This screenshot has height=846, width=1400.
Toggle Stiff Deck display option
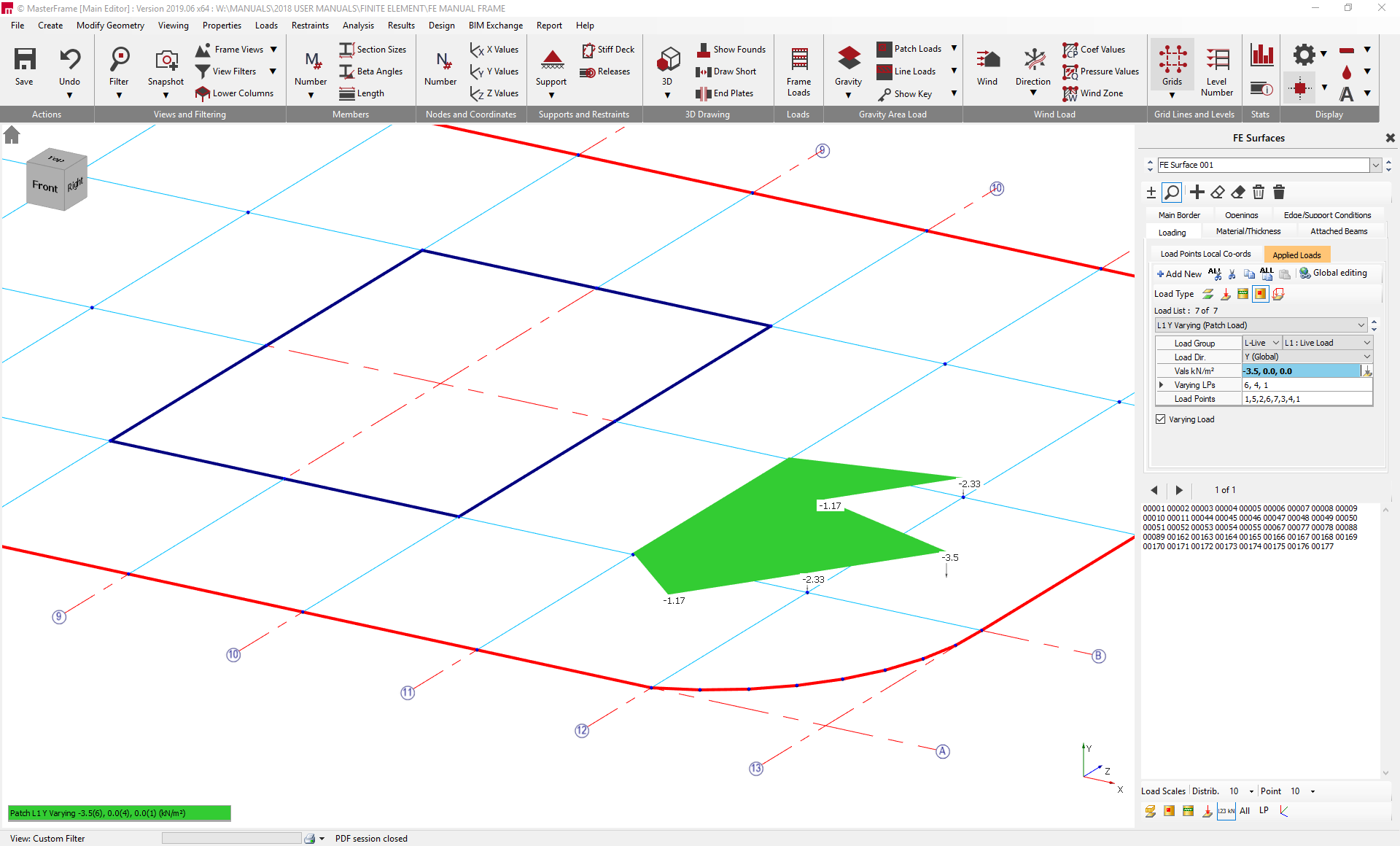click(607, 50)
